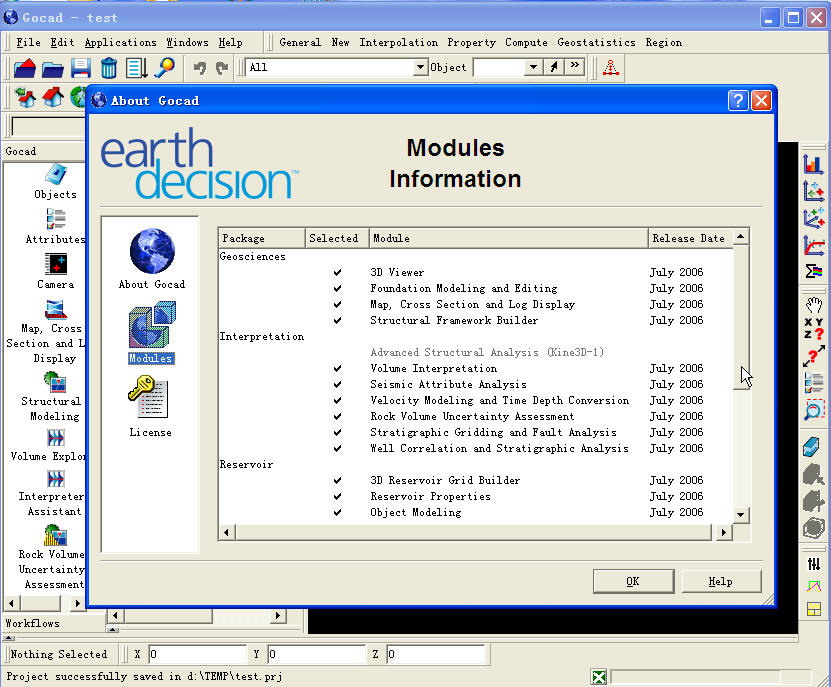
Task: Expand more toolbar options with the >> button
Action: pyautogui.click(x=574, y=67)
